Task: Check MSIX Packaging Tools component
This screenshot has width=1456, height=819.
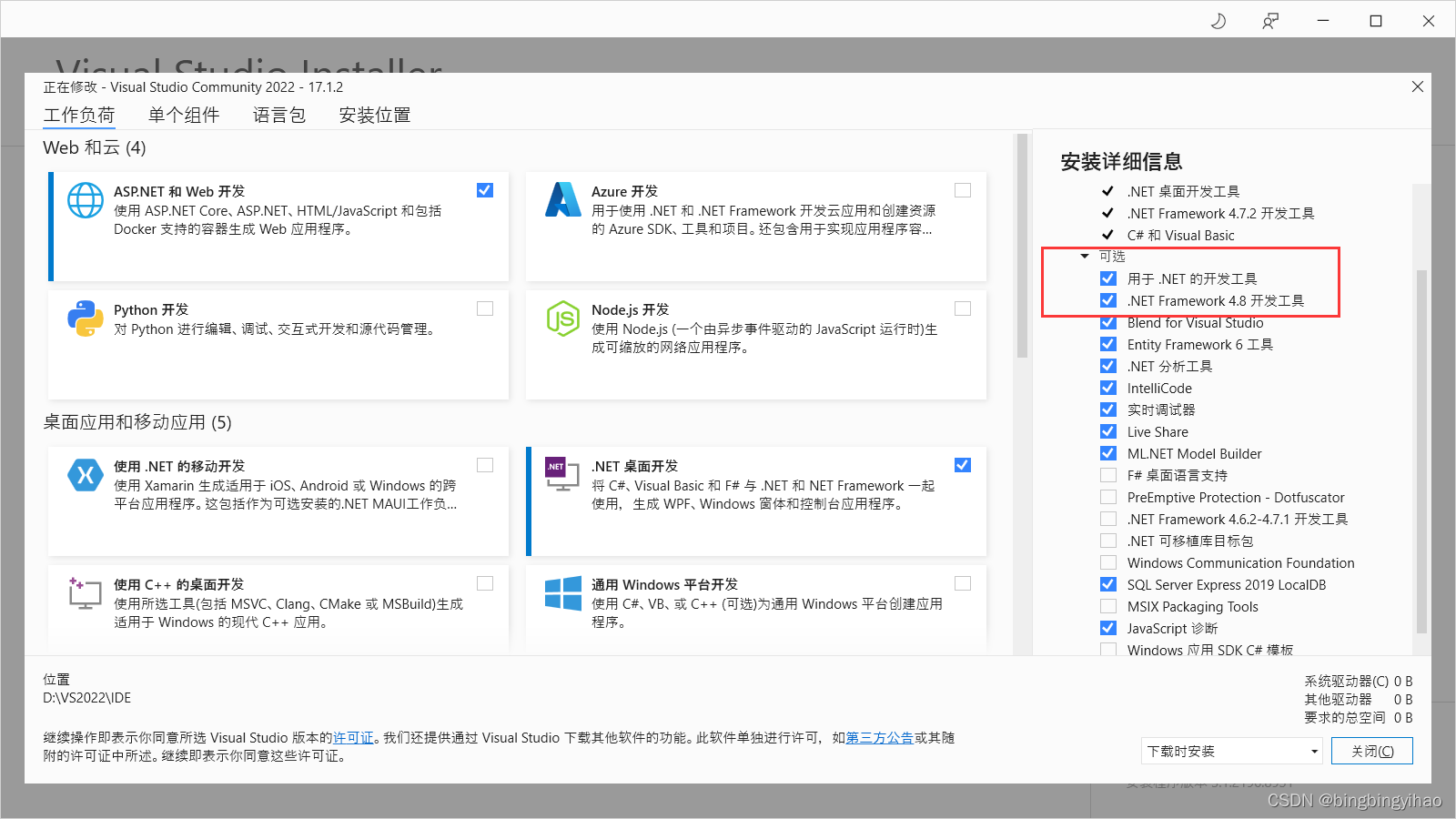Action: (x=1108, y=606)
